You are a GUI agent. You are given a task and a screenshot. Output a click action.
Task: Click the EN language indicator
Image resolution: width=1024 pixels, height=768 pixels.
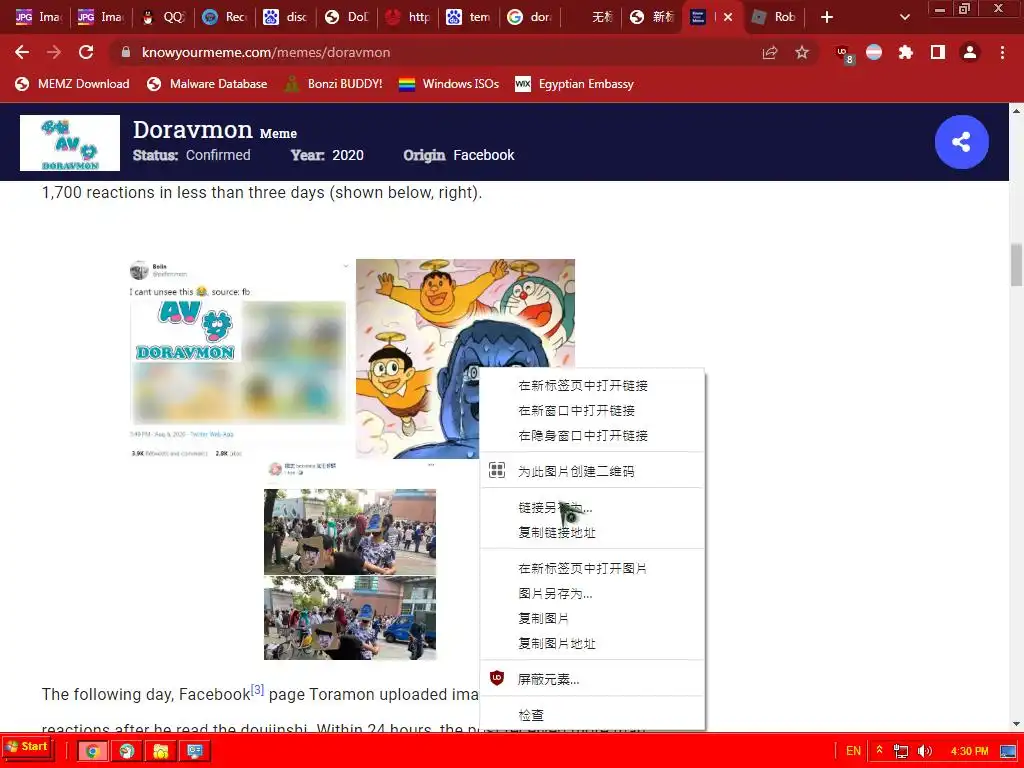853,751
